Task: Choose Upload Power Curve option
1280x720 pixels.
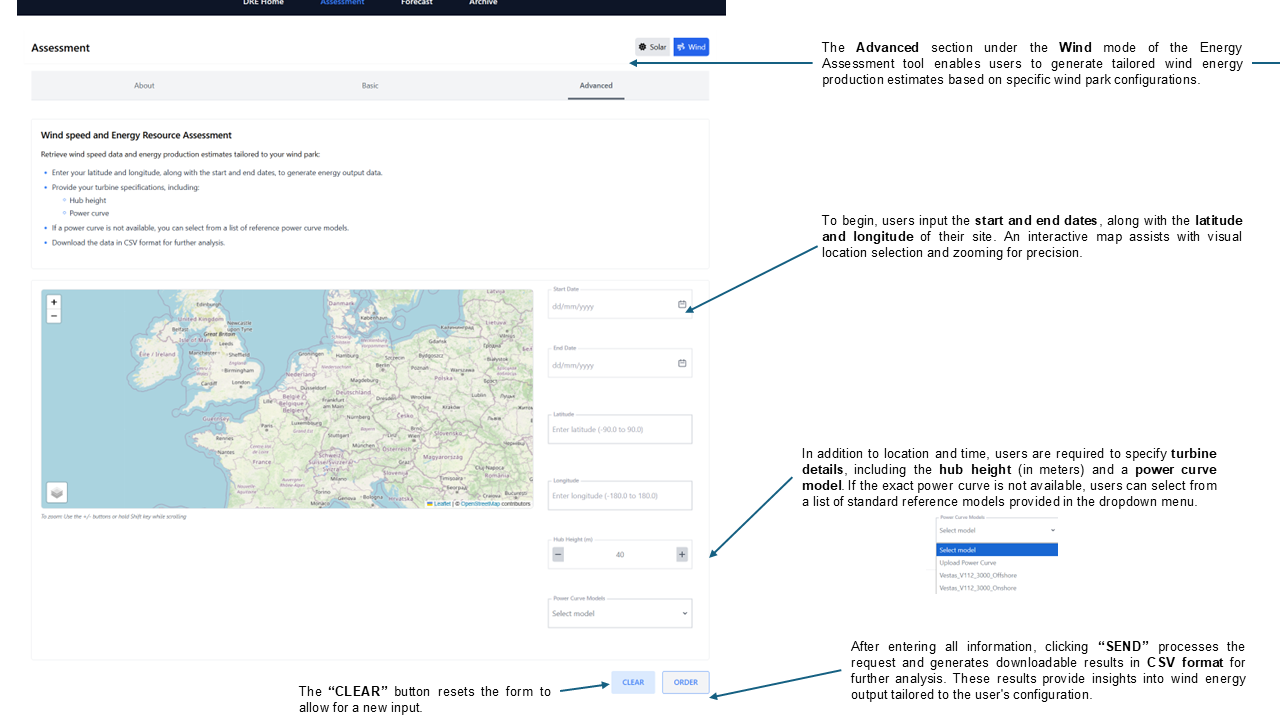Action: 967,563
